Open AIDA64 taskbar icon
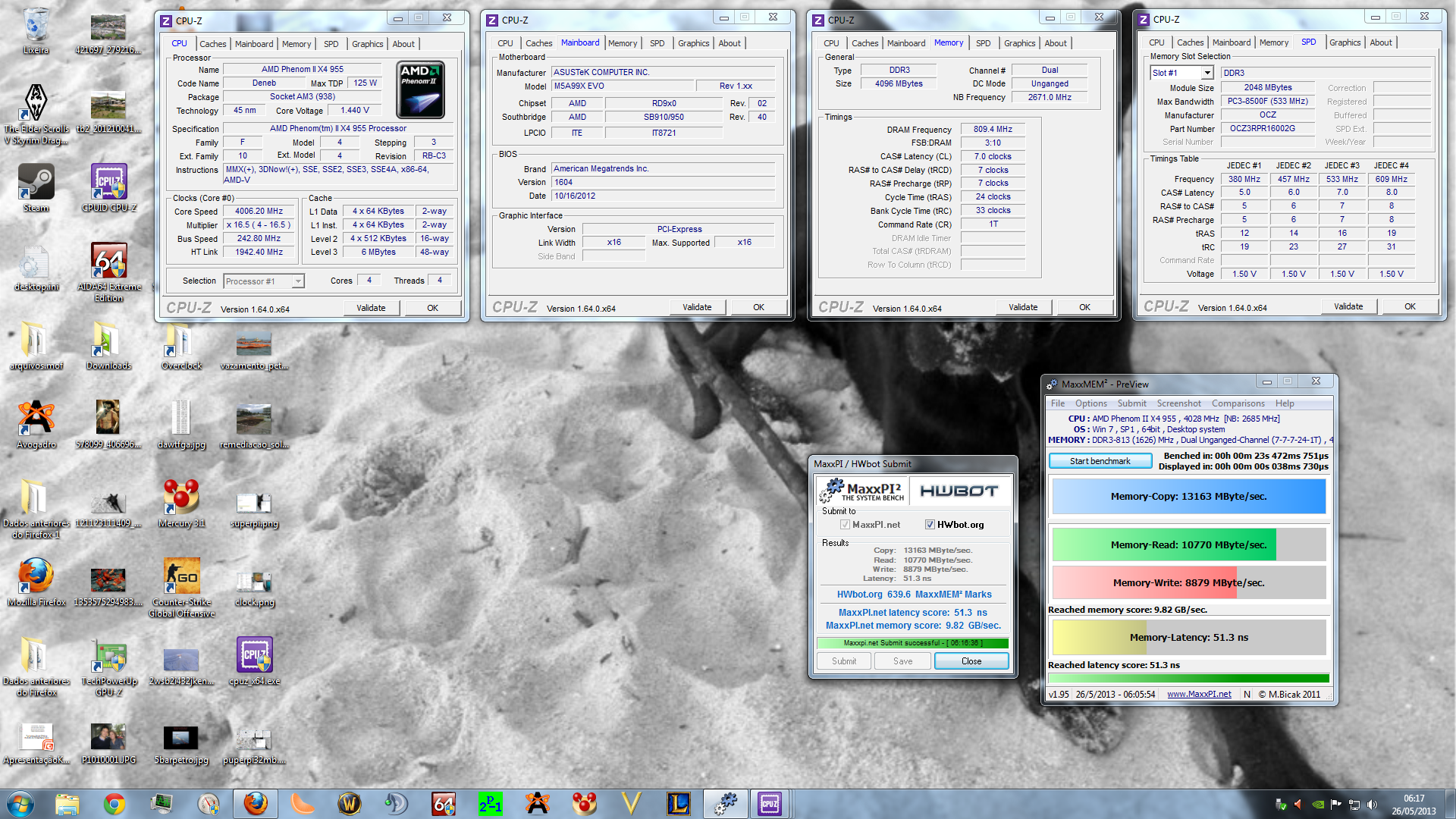The image size is (1456, 819). (x=444, y=804)
